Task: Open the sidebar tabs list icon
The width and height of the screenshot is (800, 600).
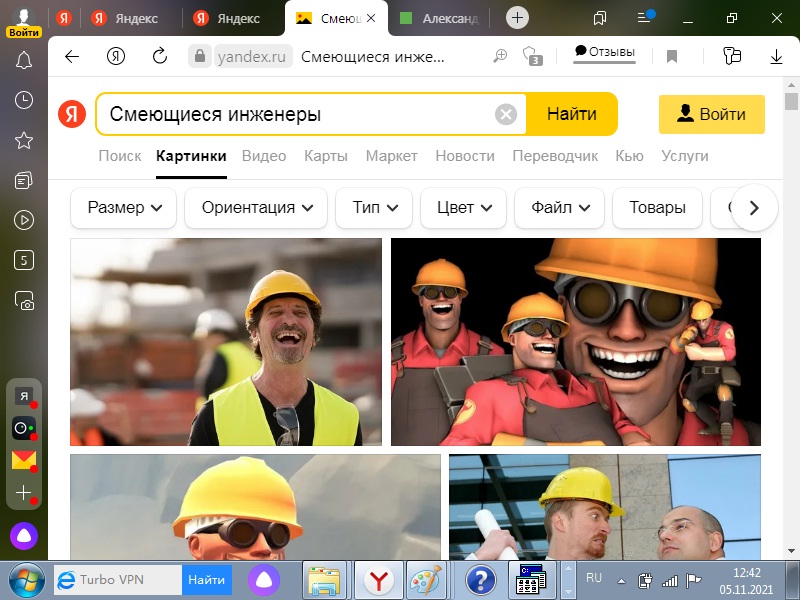Action: click(x=23, y=180)
